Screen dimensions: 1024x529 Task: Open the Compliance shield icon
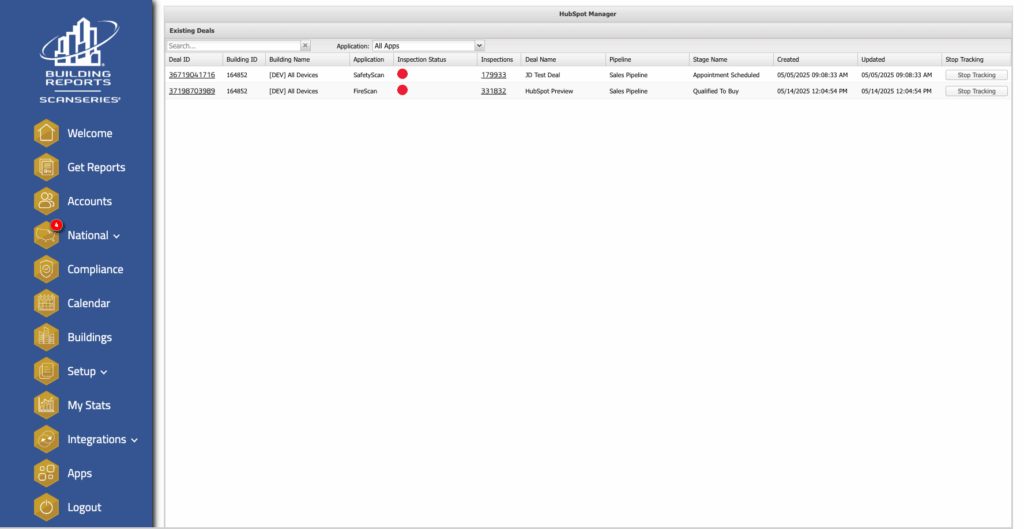click(46, 269)
